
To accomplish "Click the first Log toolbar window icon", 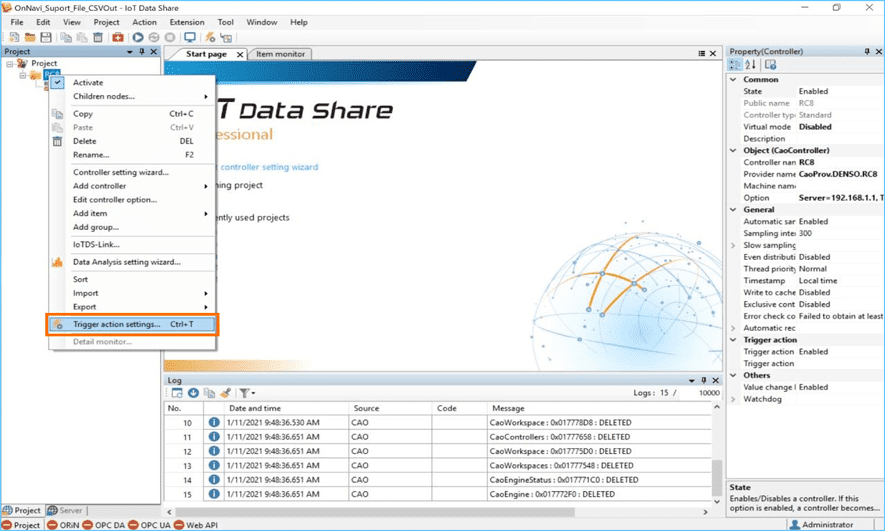I will (x=177, y=393).
